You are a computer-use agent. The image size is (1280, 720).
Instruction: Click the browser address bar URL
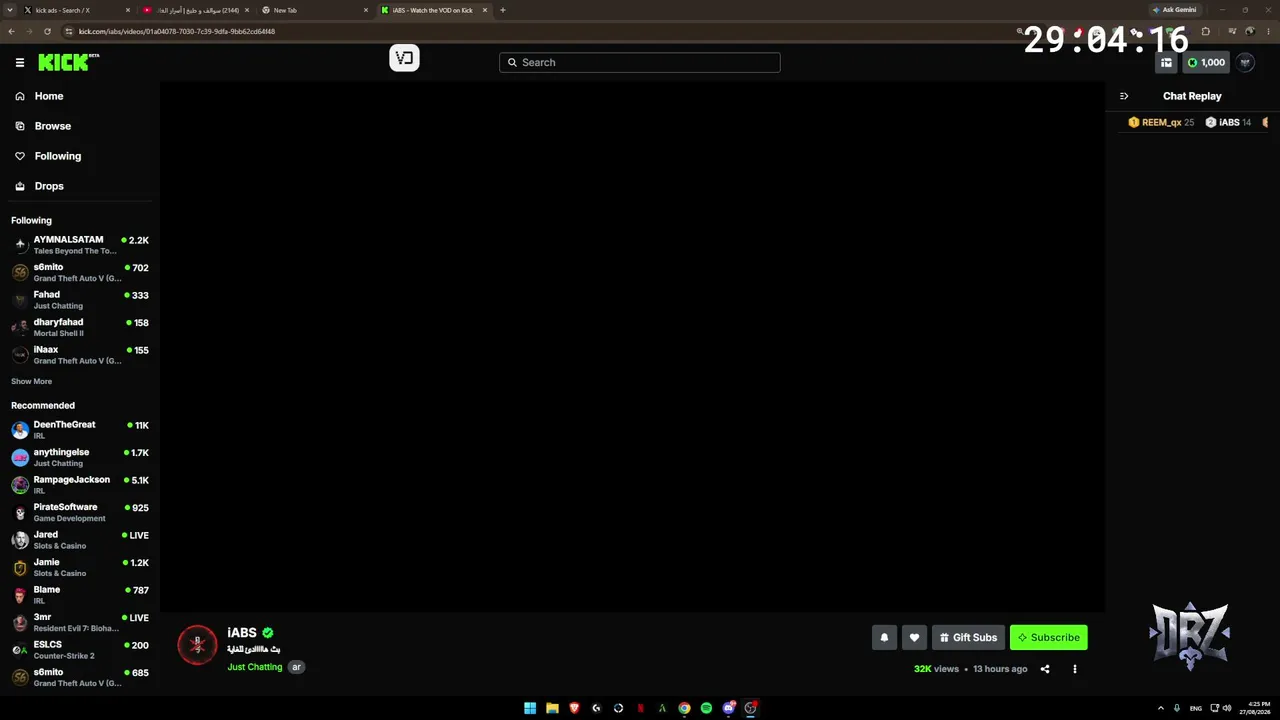177,31
